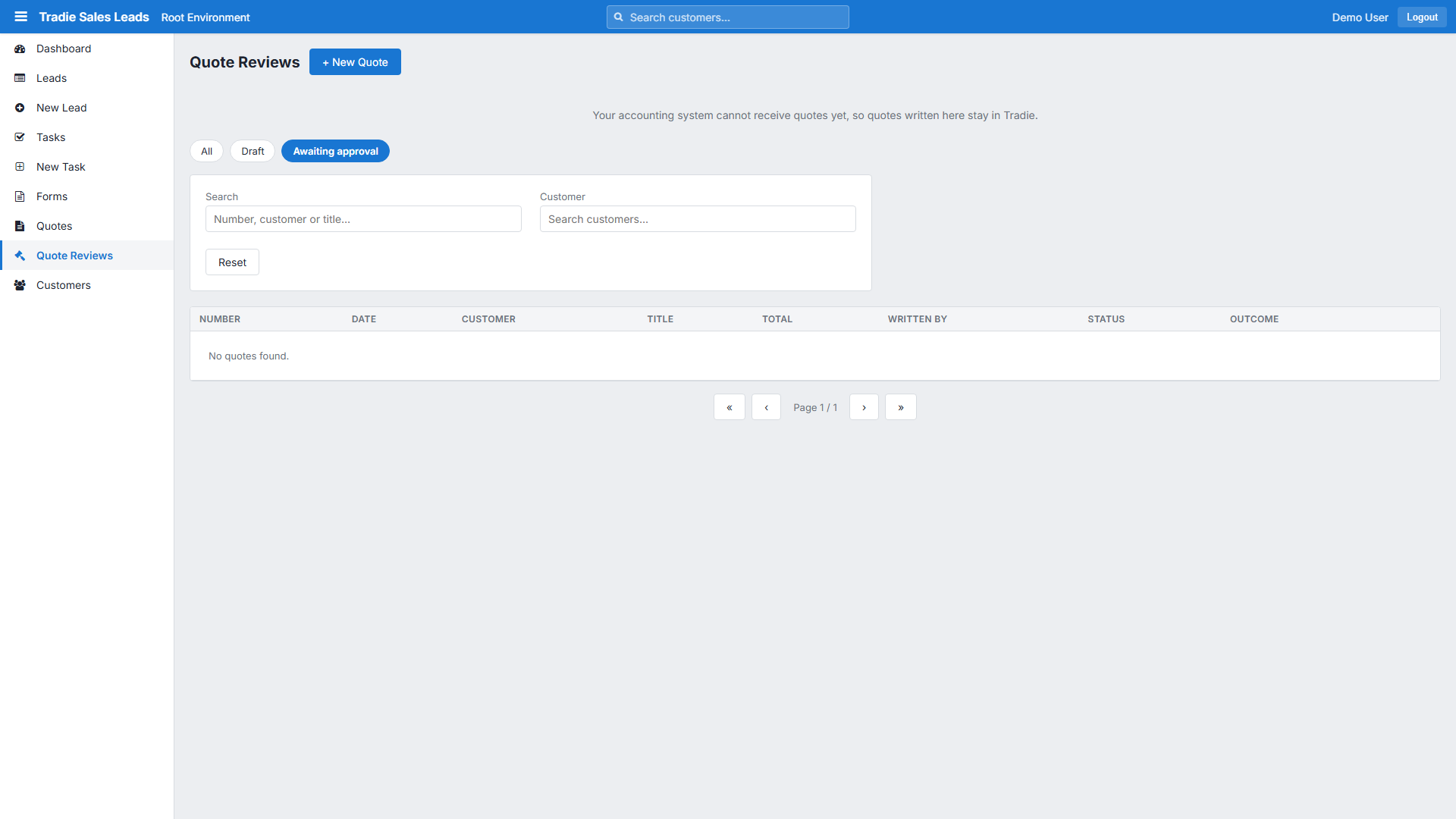Click the Forms document icon
This screenshot has width=1456, height=819.
point(20,196)
